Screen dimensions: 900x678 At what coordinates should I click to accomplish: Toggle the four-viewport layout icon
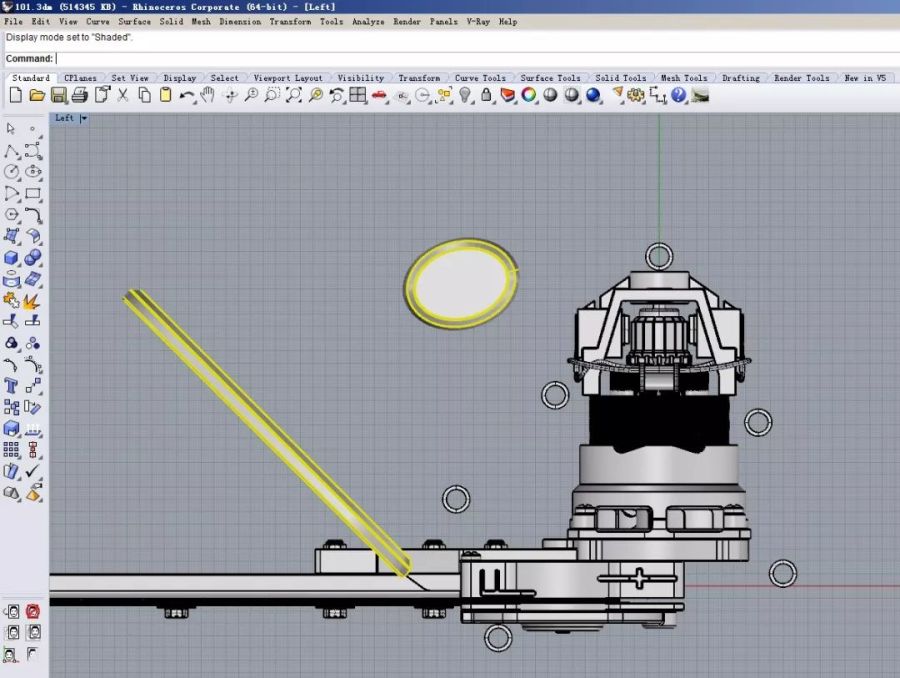357,95
